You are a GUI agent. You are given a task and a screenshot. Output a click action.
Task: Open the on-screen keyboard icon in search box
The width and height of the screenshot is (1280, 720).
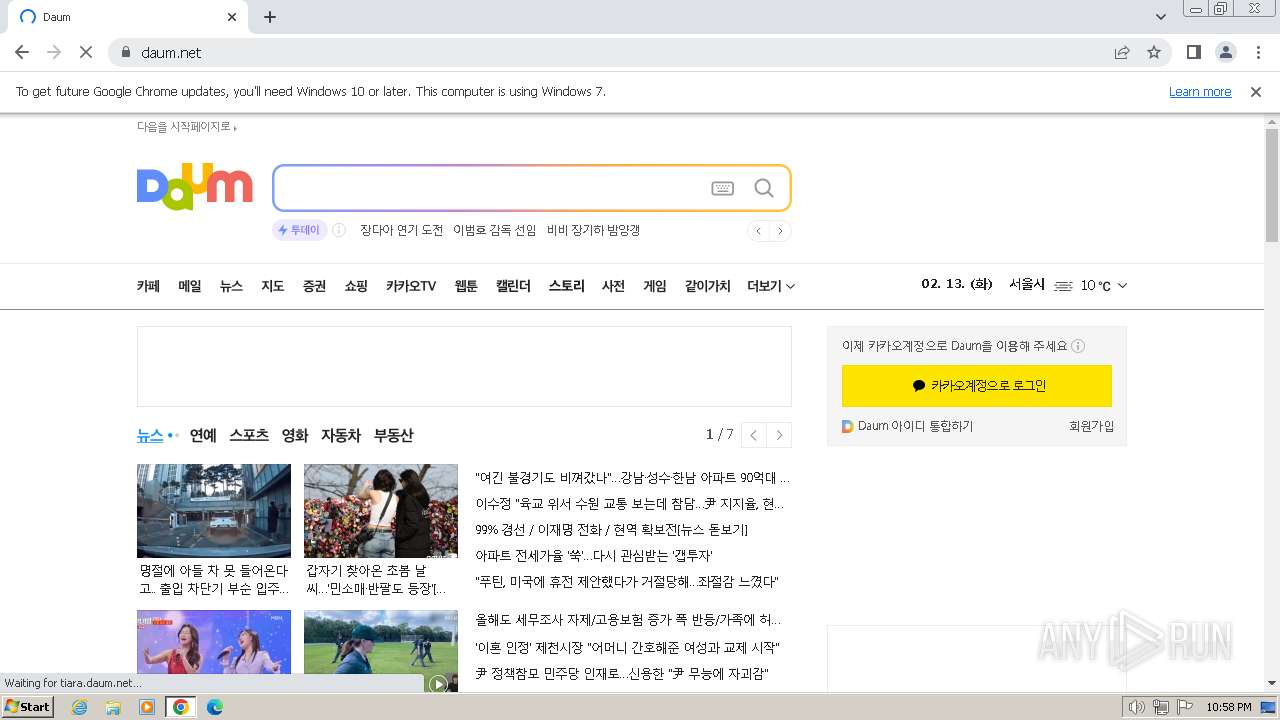(x=723, y=189)
